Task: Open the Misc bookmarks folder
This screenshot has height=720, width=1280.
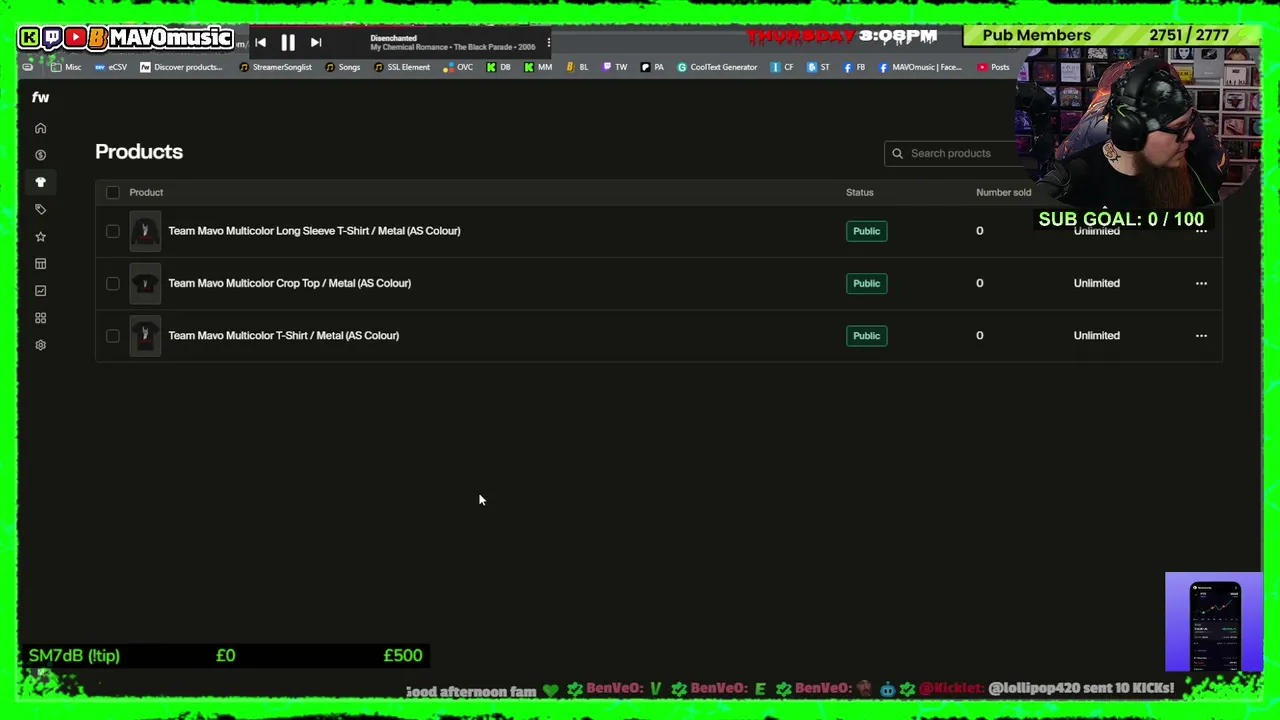Action: coord(66,67)
